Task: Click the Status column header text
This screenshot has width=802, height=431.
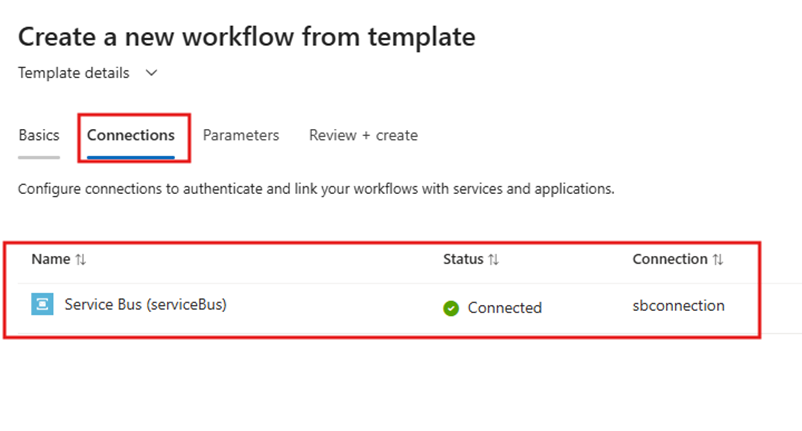Action: point(463,259)
